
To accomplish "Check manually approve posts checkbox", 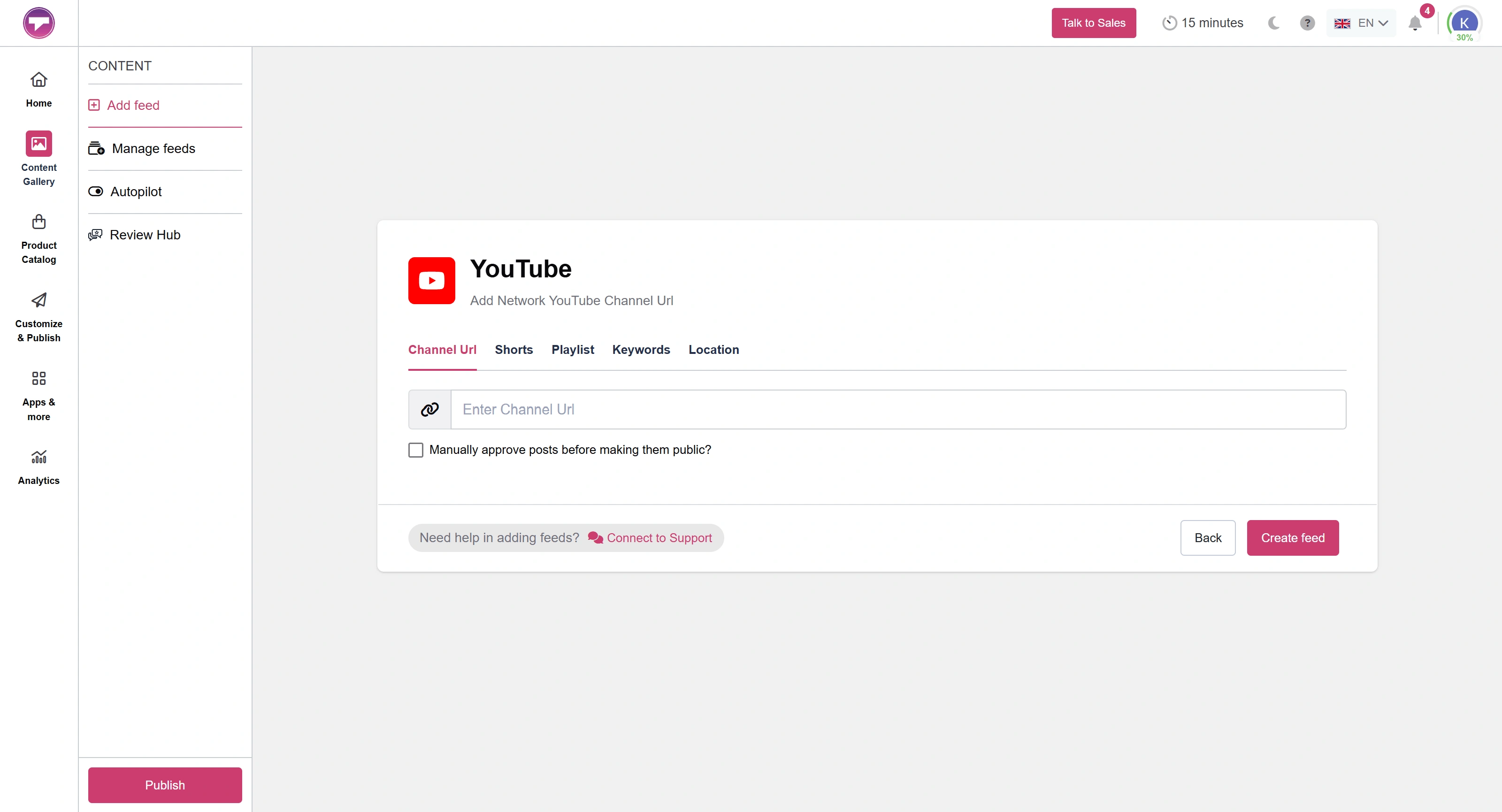I will pos(416,450).
